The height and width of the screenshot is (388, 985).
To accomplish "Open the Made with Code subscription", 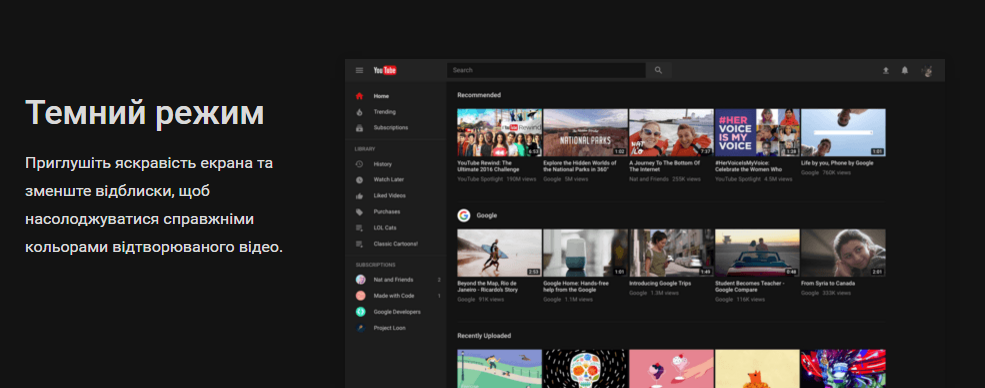I will pos(394,296).
